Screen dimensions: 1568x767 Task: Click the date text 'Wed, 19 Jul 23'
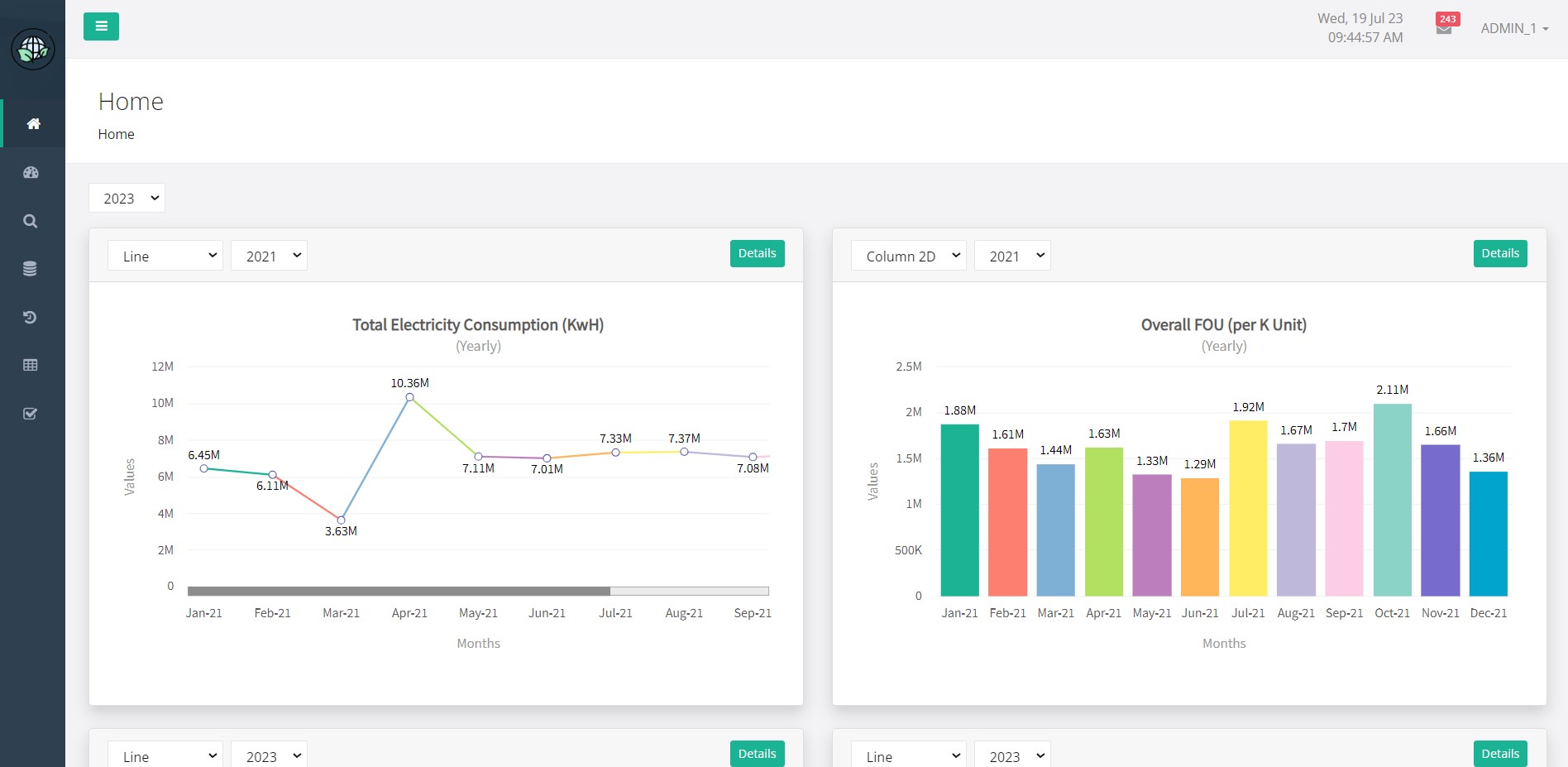point(1360,18)
